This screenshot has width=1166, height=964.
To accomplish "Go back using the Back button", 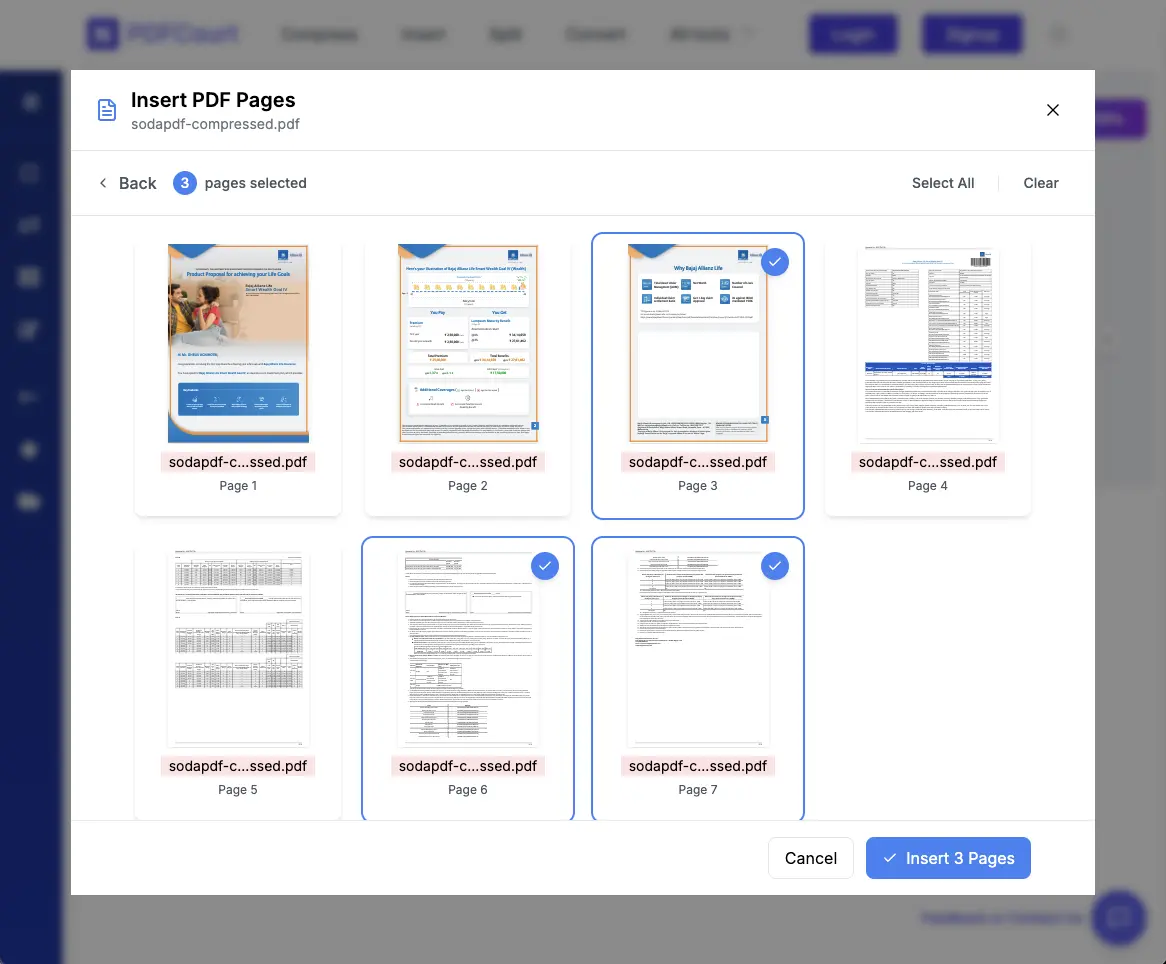I will tap(128, 183).
